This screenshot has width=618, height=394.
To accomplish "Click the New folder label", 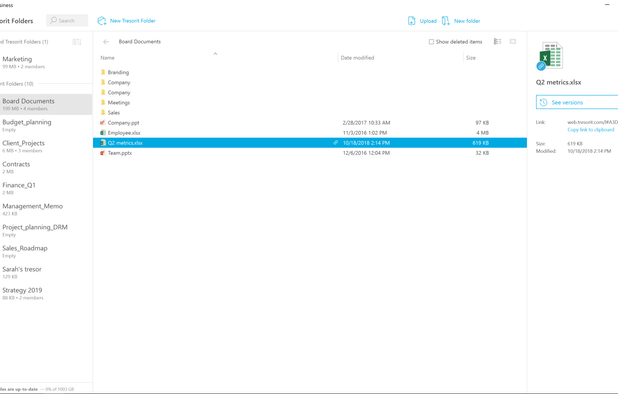I will coord(467,21).
